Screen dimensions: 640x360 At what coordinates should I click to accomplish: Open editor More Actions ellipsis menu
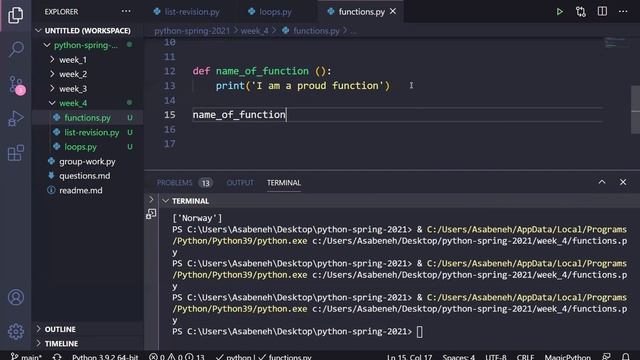coord(623,11)
